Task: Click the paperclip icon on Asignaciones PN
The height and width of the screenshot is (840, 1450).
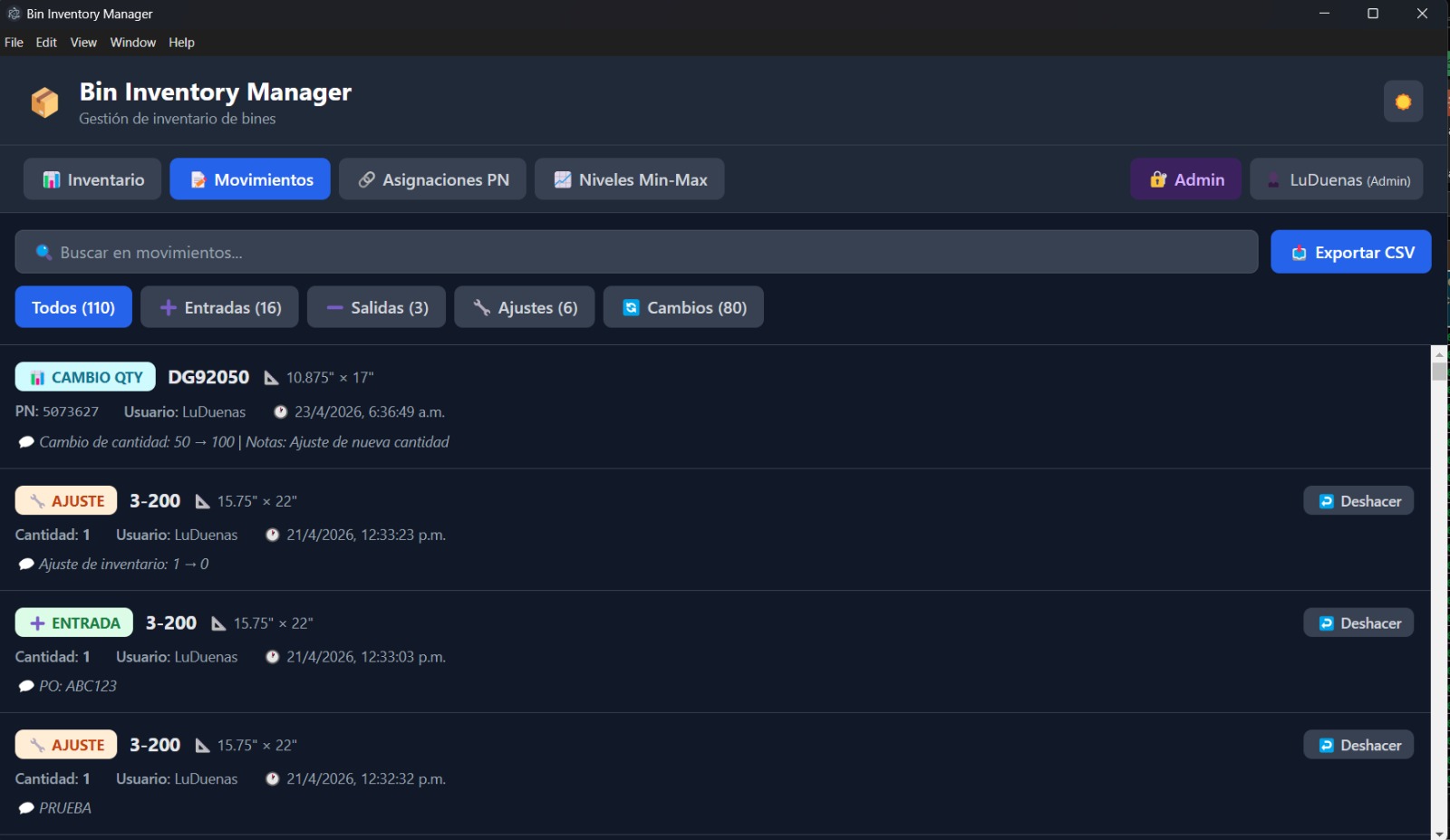Action: (x=366, y=179)
